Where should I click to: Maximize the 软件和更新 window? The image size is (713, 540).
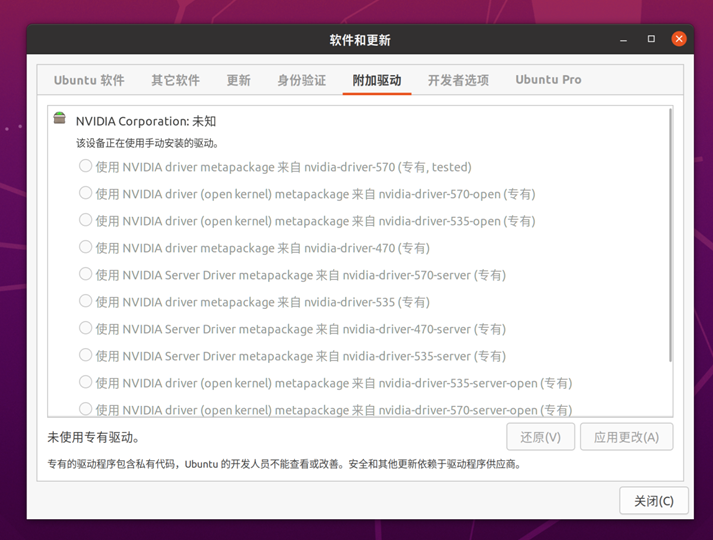651,39
